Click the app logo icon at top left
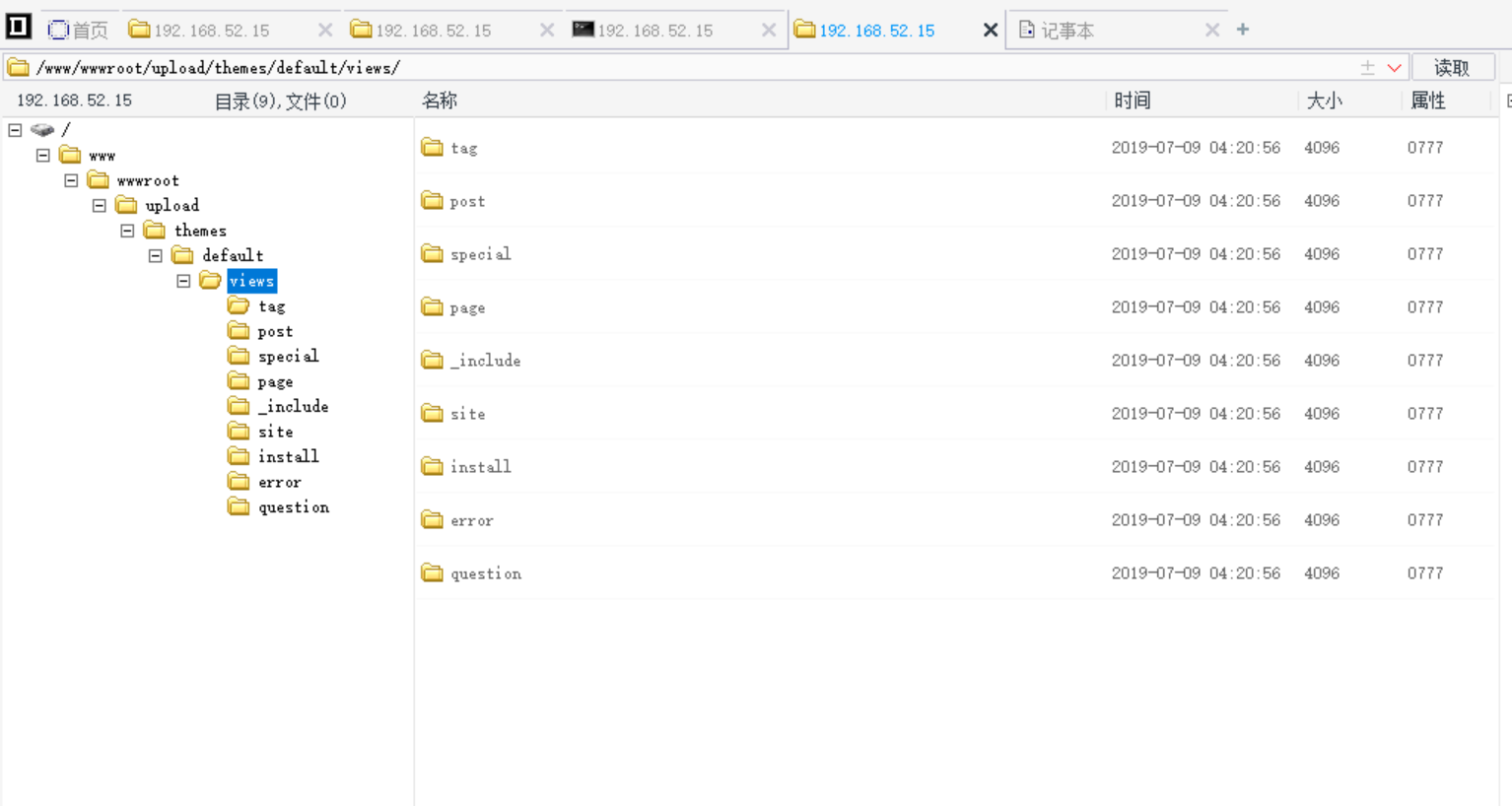The width and height of the screenshot is (1512, 806). point(19,27)
